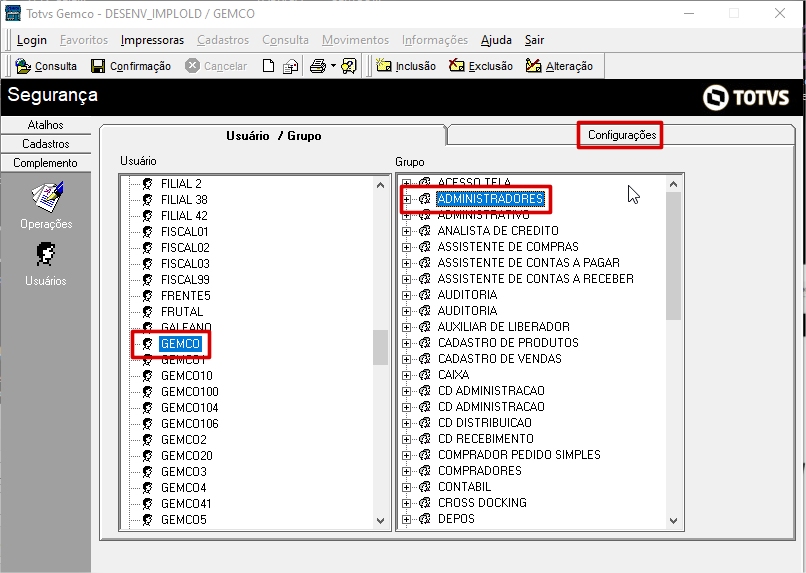This screenshot has width=806, height=573.
Task: Open the Cadastros sidebar section
Action: 46,144
